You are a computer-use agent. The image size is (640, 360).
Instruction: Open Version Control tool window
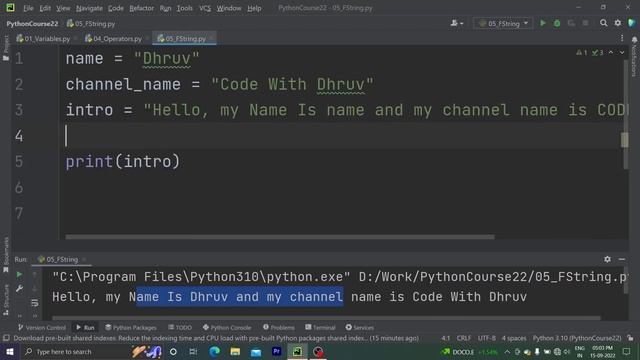pos(42,327)
